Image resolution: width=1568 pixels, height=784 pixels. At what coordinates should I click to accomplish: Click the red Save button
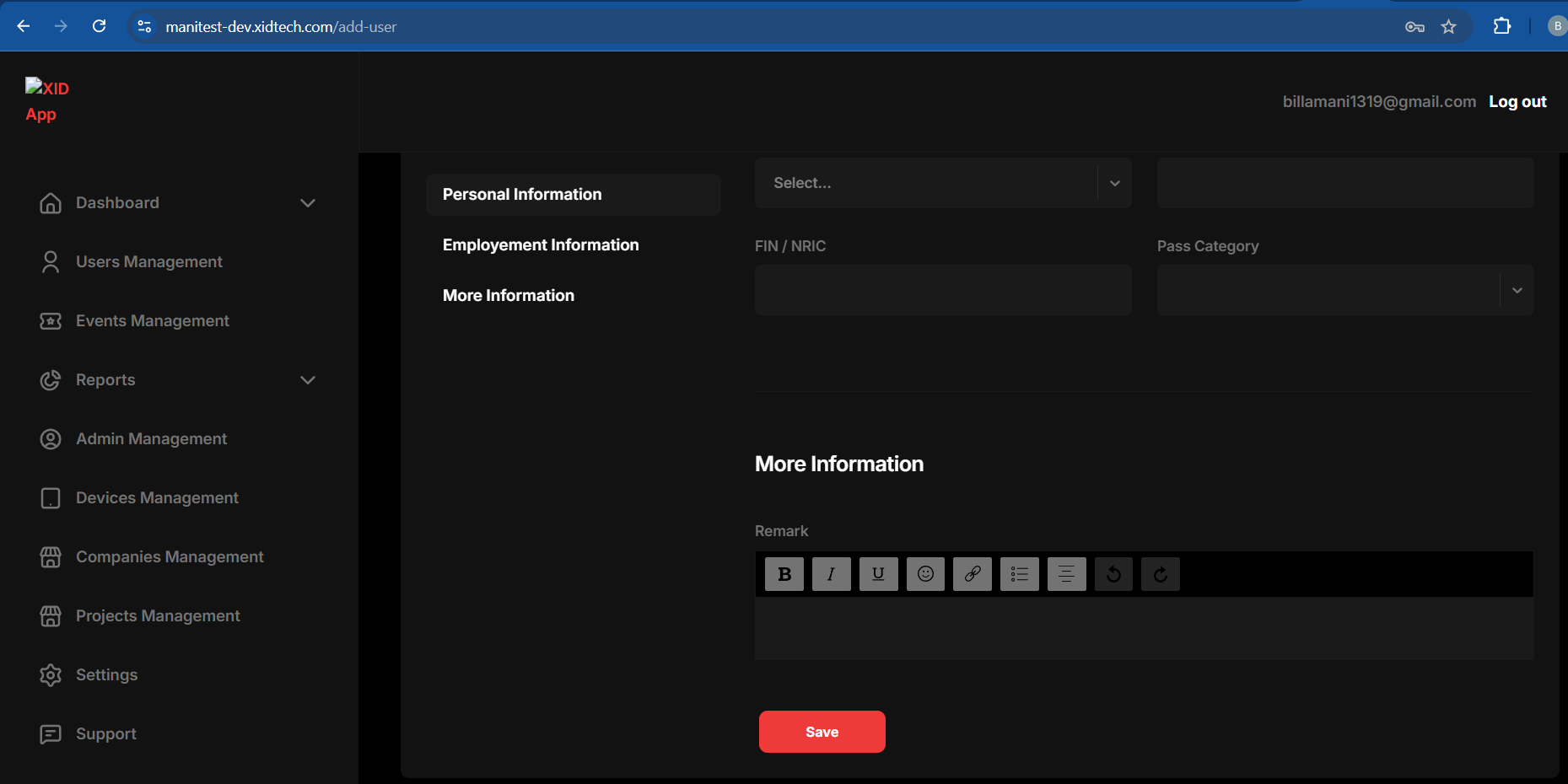coord(822,732)
